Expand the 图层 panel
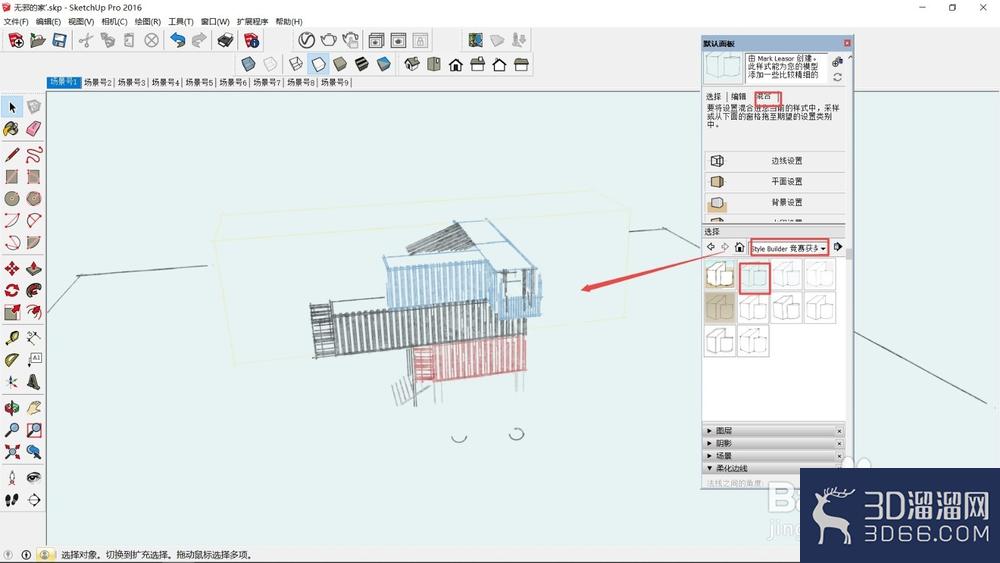The height and width of the screenshot is (563, 1000). 774,431
